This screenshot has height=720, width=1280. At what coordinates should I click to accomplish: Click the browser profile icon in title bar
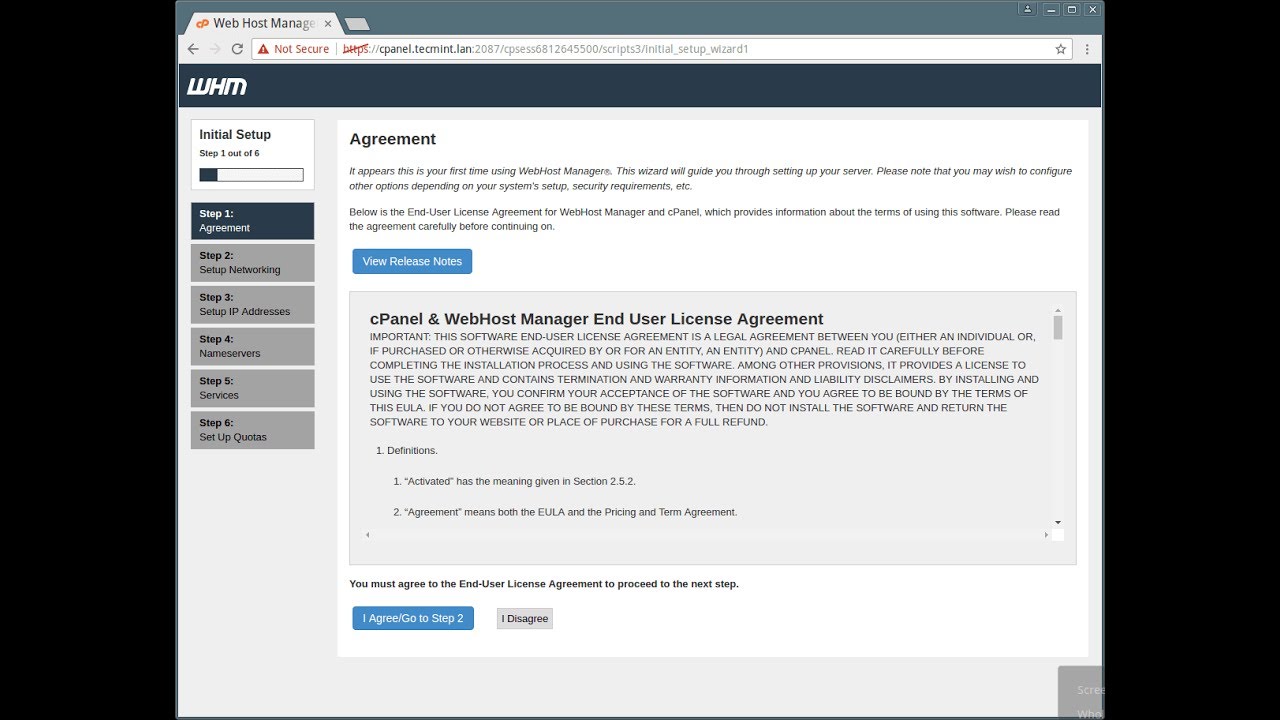pos(1027,9)
